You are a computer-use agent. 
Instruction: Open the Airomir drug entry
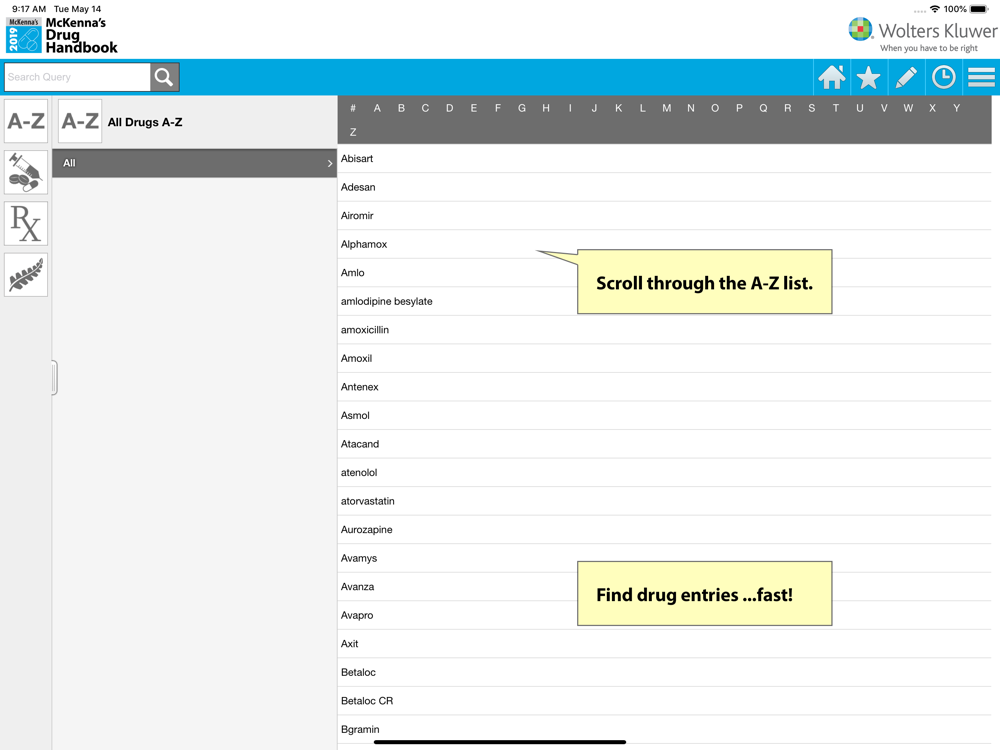[664, 216]
